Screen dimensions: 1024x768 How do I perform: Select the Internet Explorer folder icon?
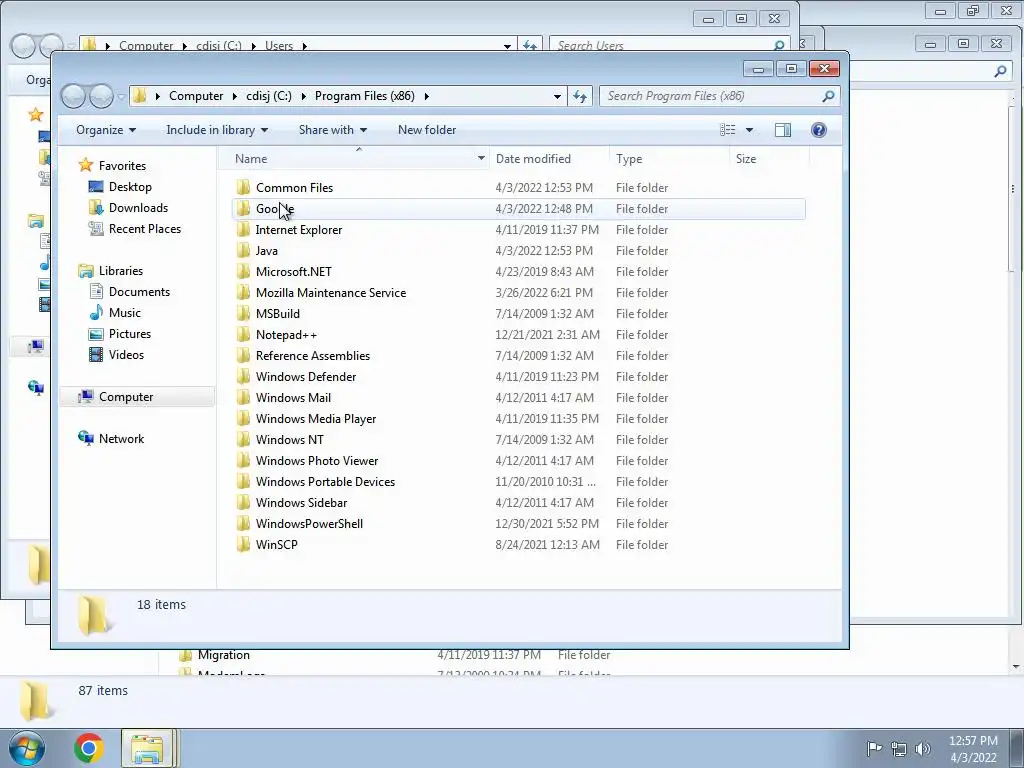(243, 230)
